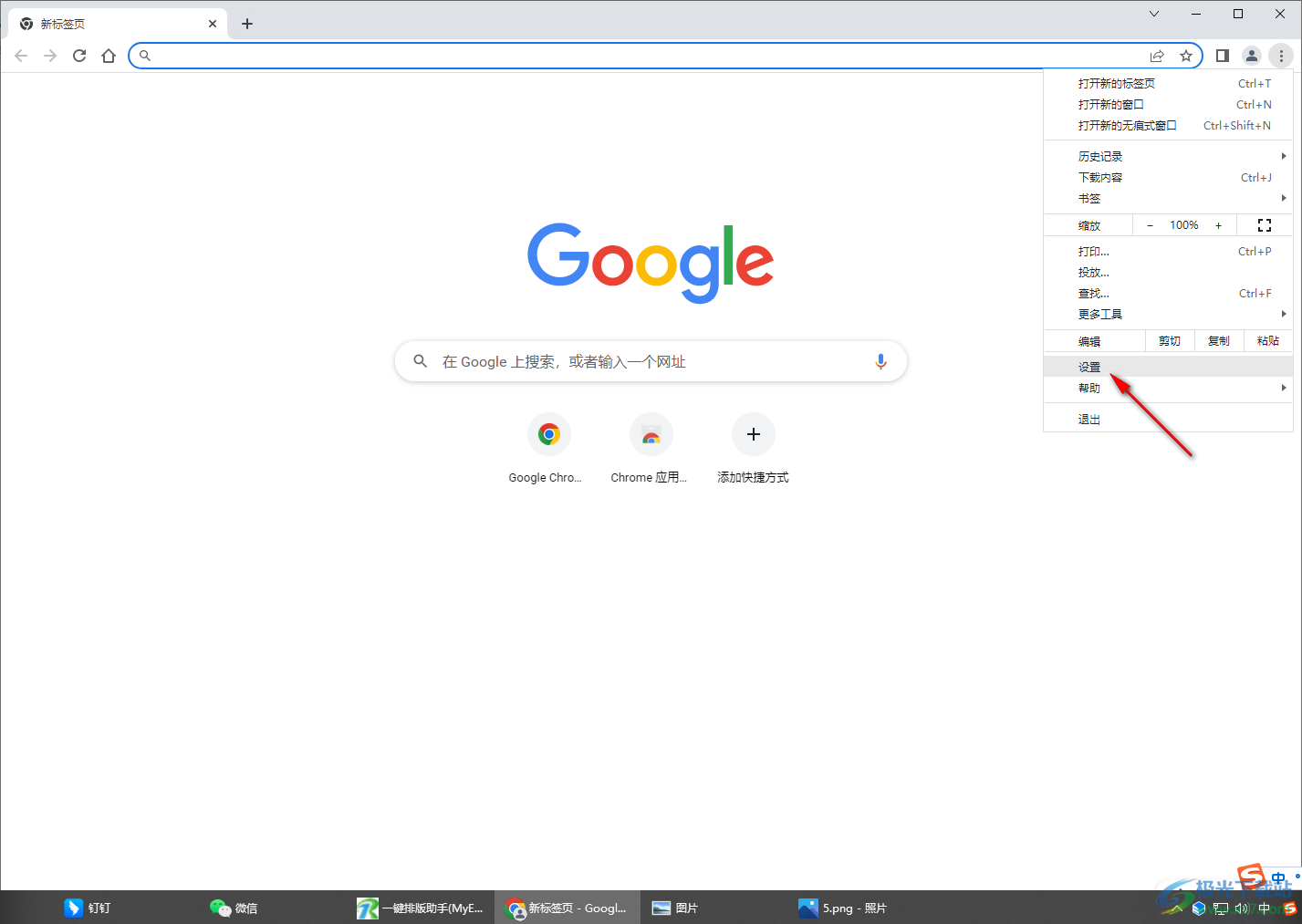
Task: Increase zoom with plus button
Action: [x=1218, y=225]
